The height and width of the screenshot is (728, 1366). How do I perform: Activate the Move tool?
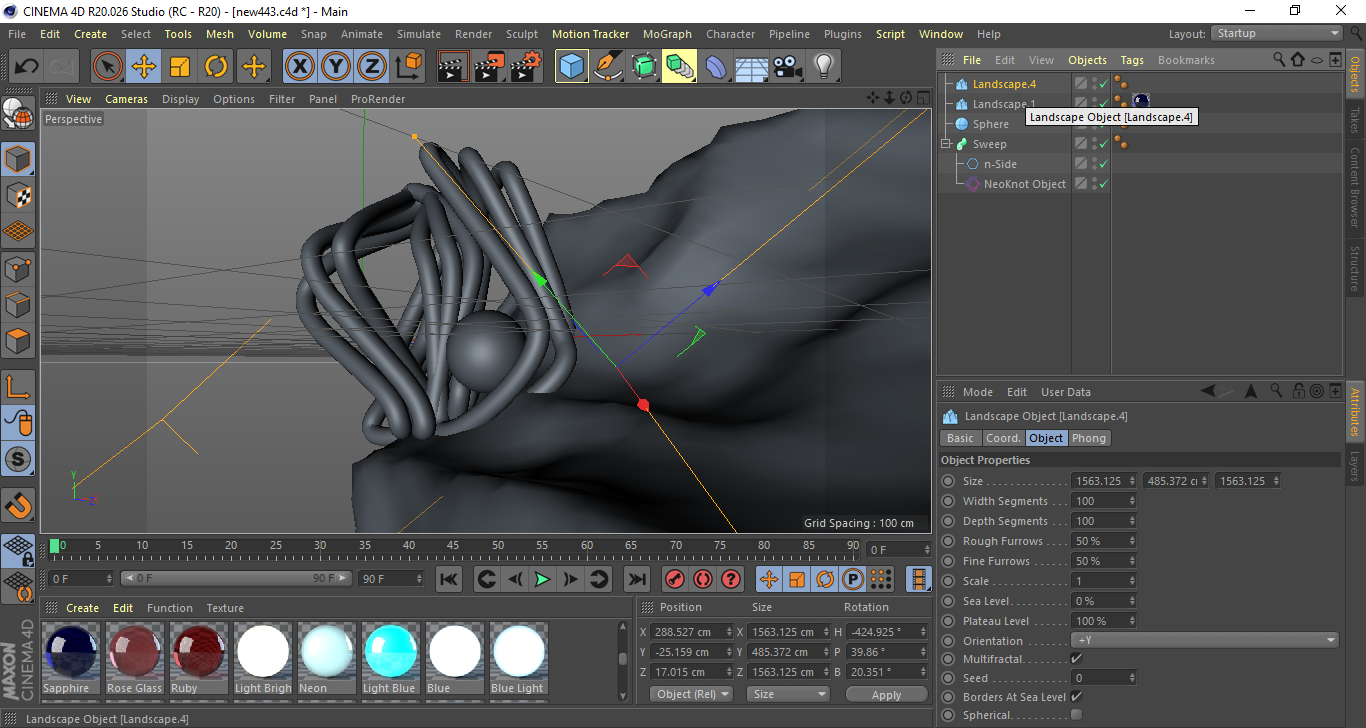coord(144,67)
